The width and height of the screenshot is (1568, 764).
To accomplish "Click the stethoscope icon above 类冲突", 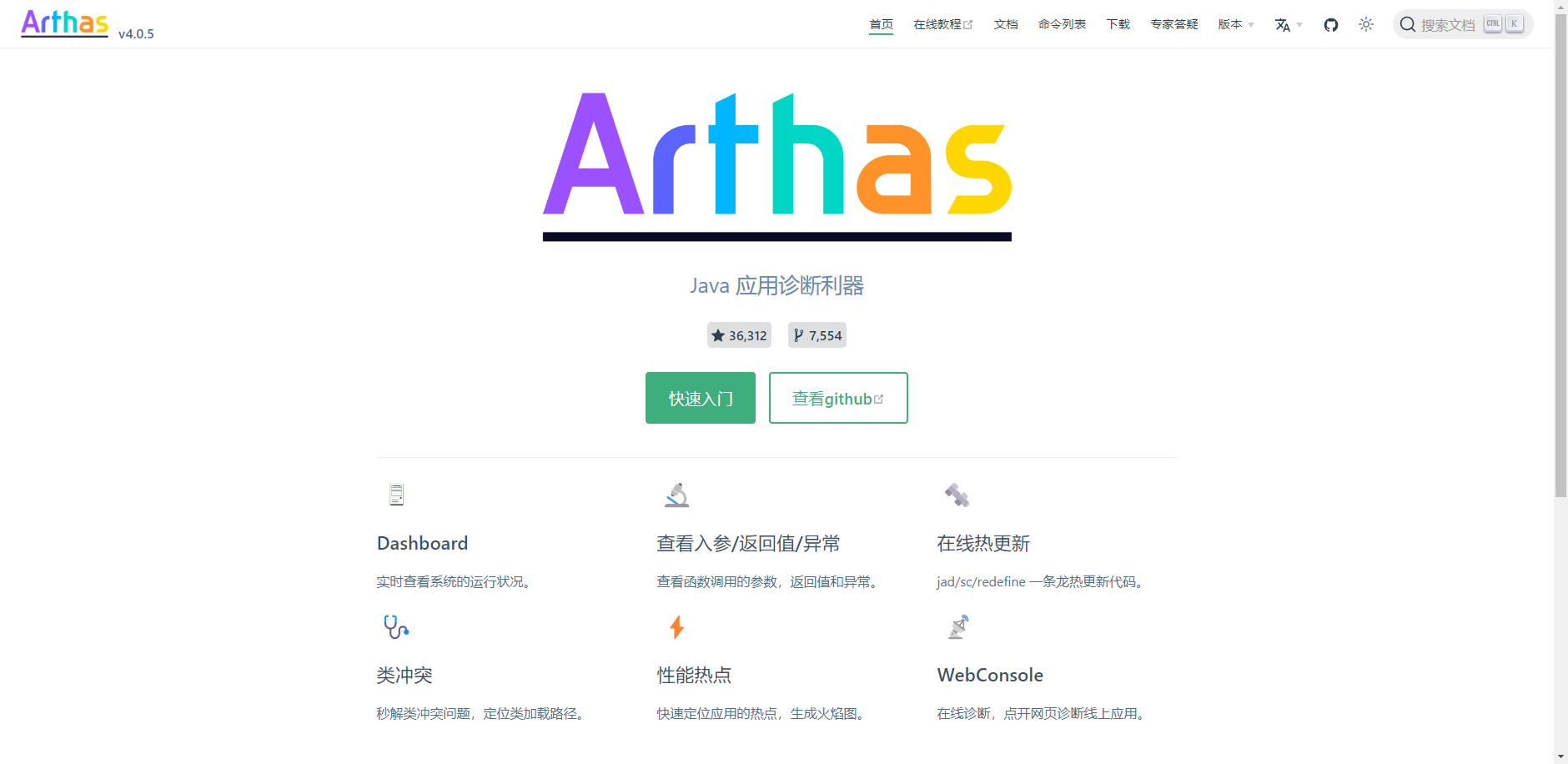I will [x=396, y=626].
